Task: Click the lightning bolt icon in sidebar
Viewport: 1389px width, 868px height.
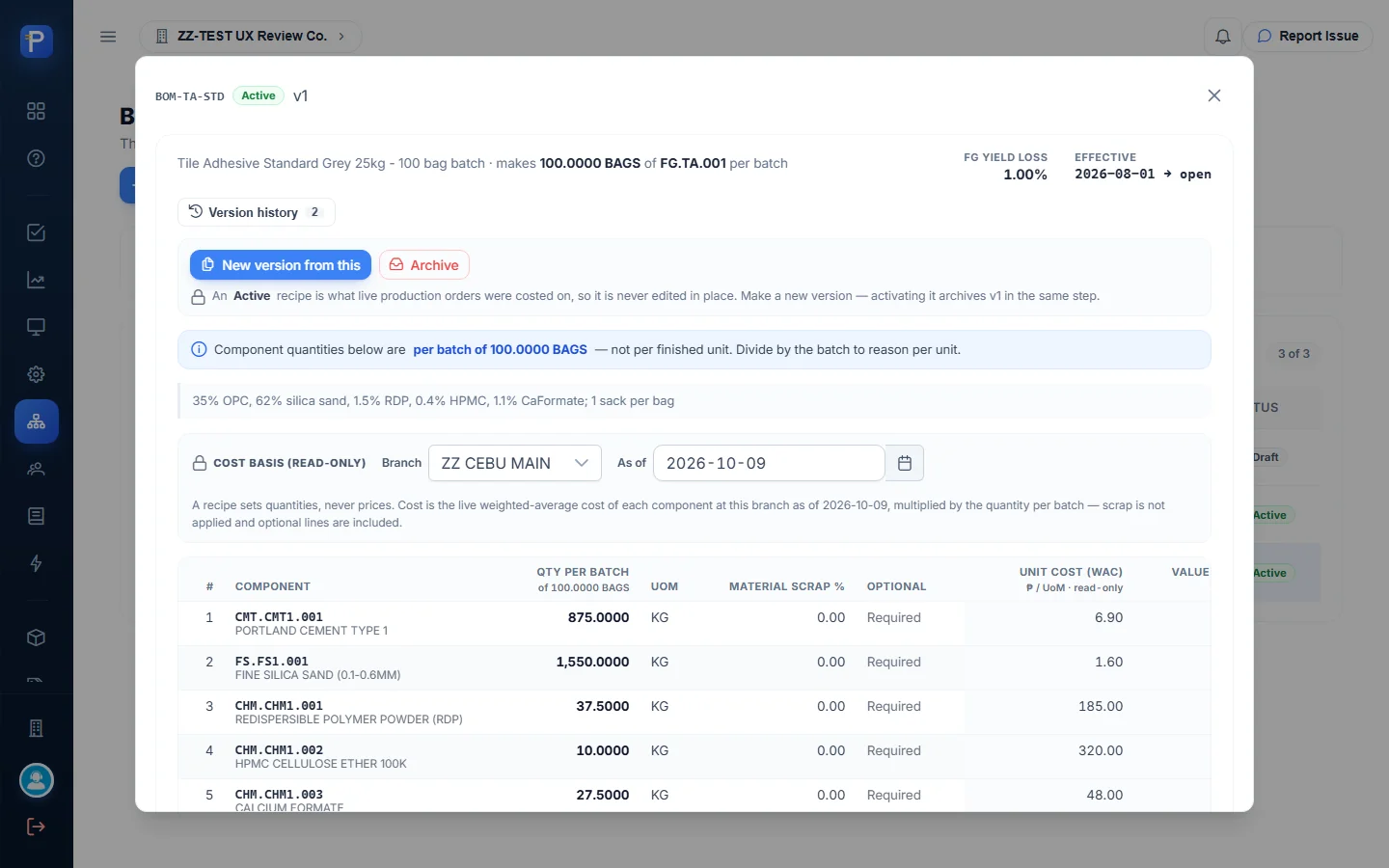Action: [x=37, y=563]
